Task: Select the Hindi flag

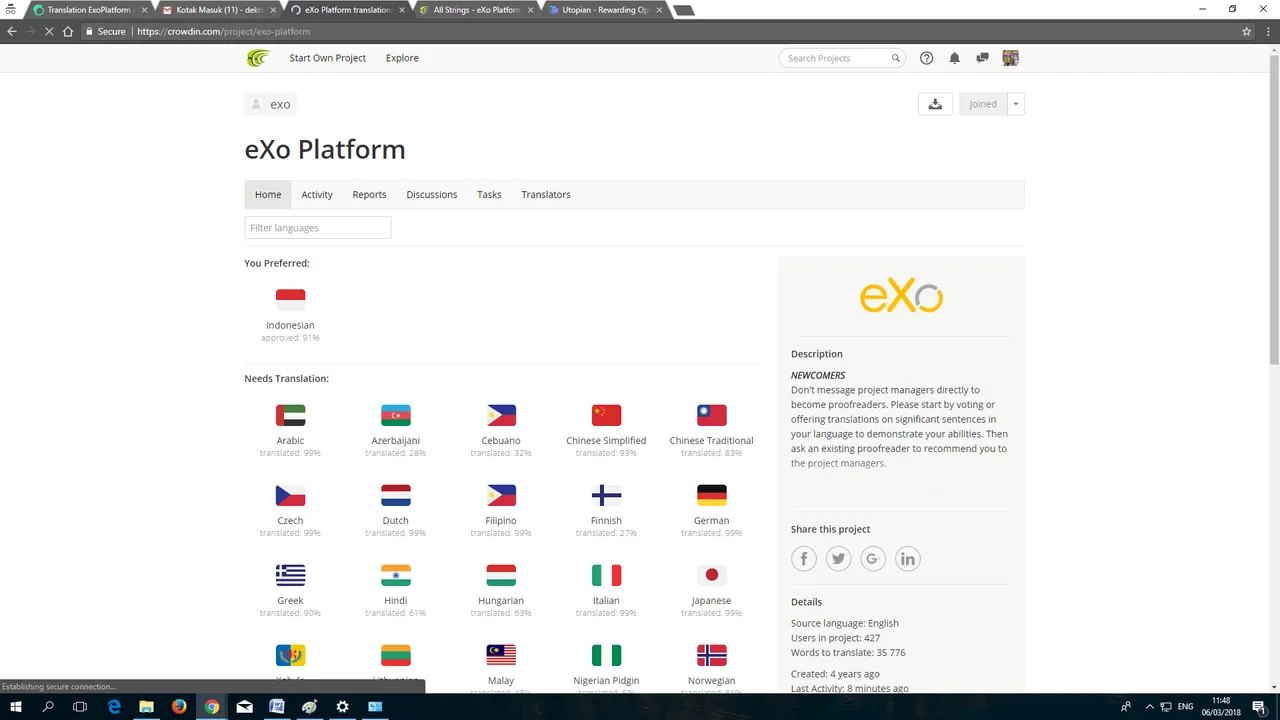Action: click(x=396, y=575)
